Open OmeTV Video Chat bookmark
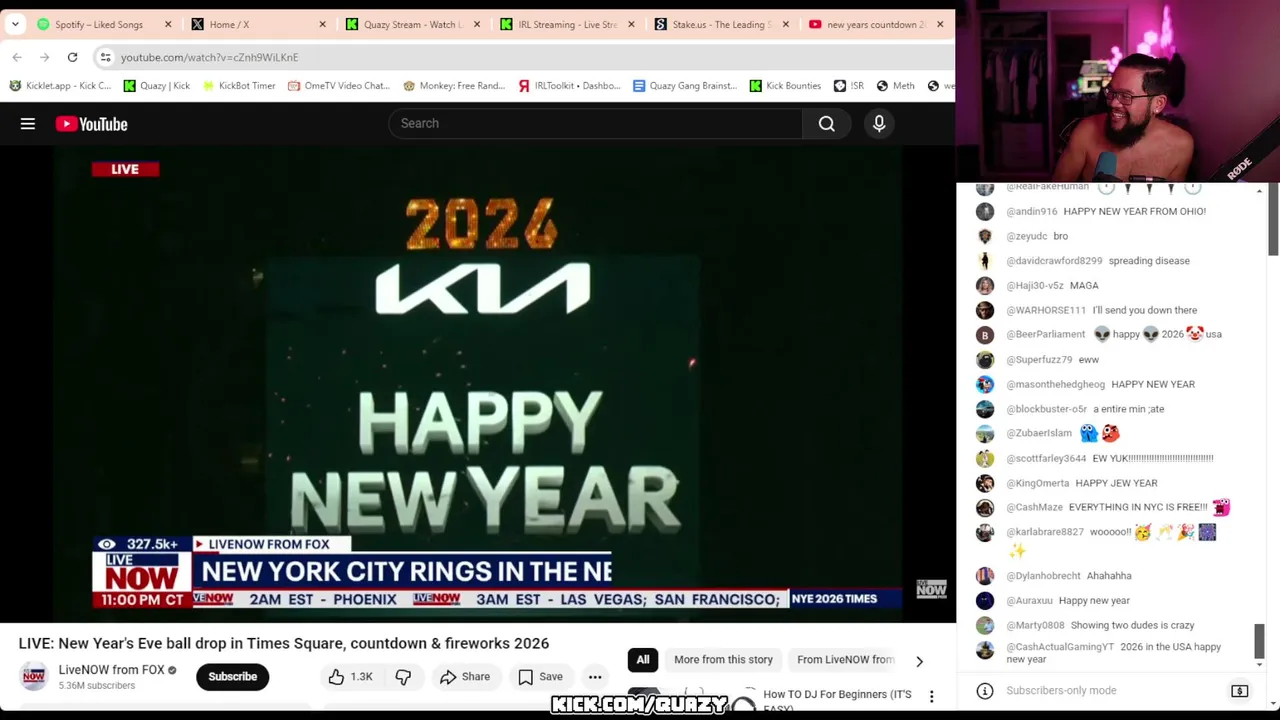The width and height of the screenshot is (1280, 720). [338, 86]
